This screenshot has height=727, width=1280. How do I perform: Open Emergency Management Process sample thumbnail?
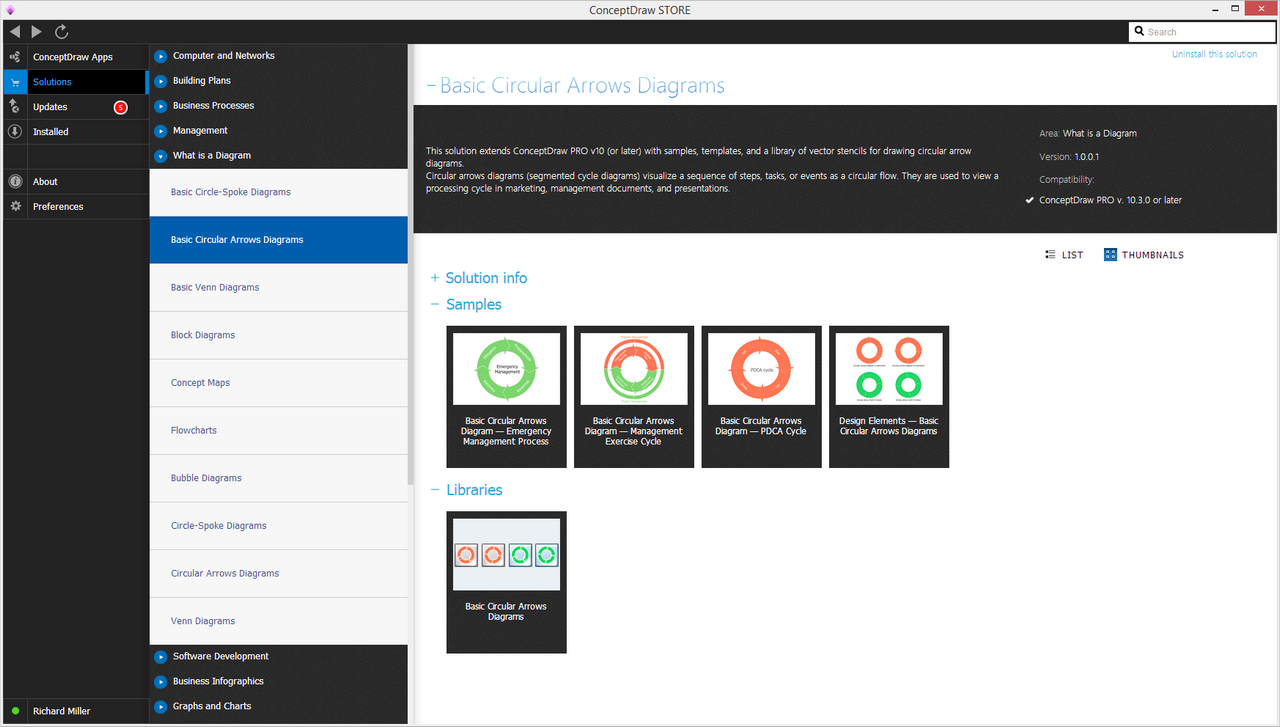tap(506, 397)
